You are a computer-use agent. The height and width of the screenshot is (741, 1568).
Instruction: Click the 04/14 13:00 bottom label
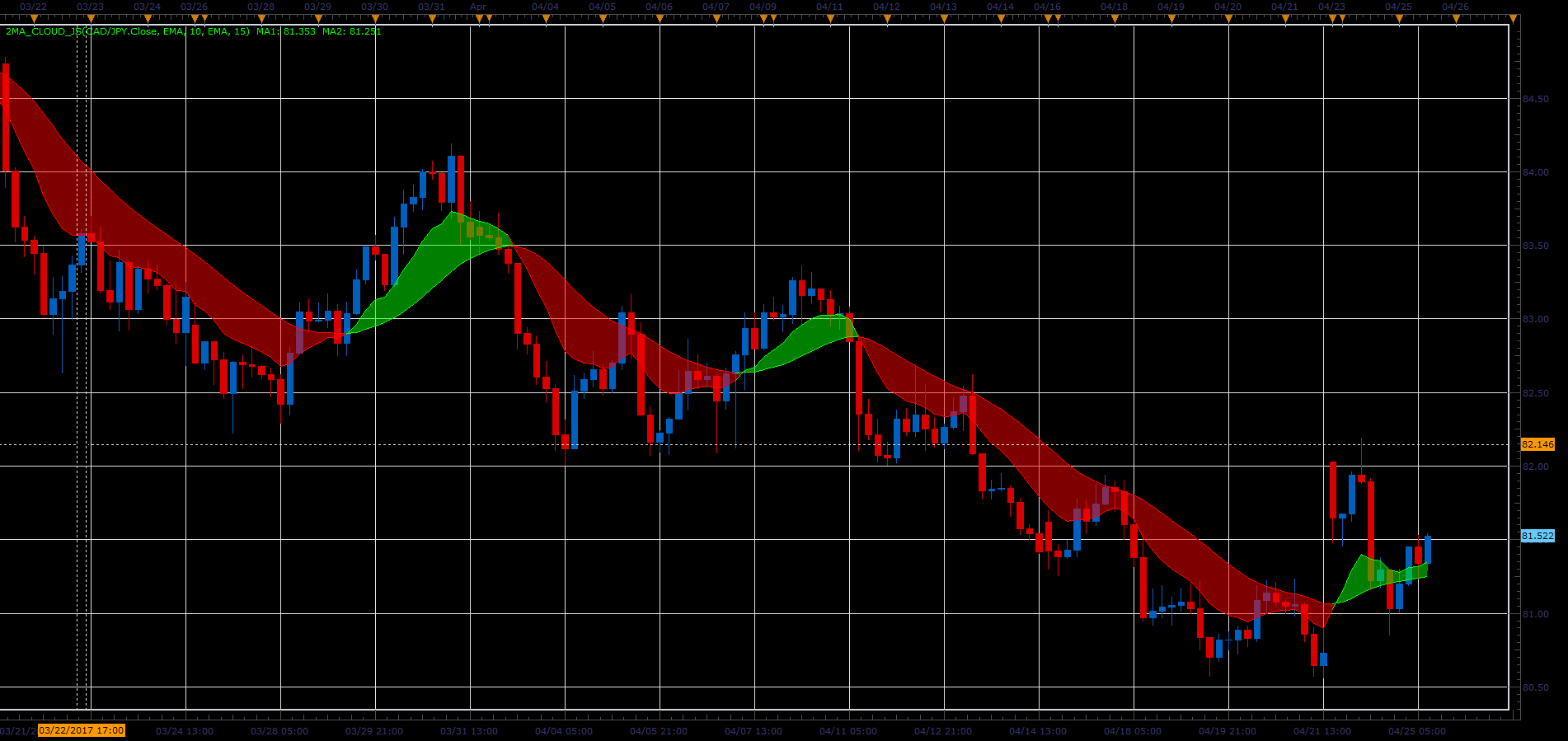1038,731
